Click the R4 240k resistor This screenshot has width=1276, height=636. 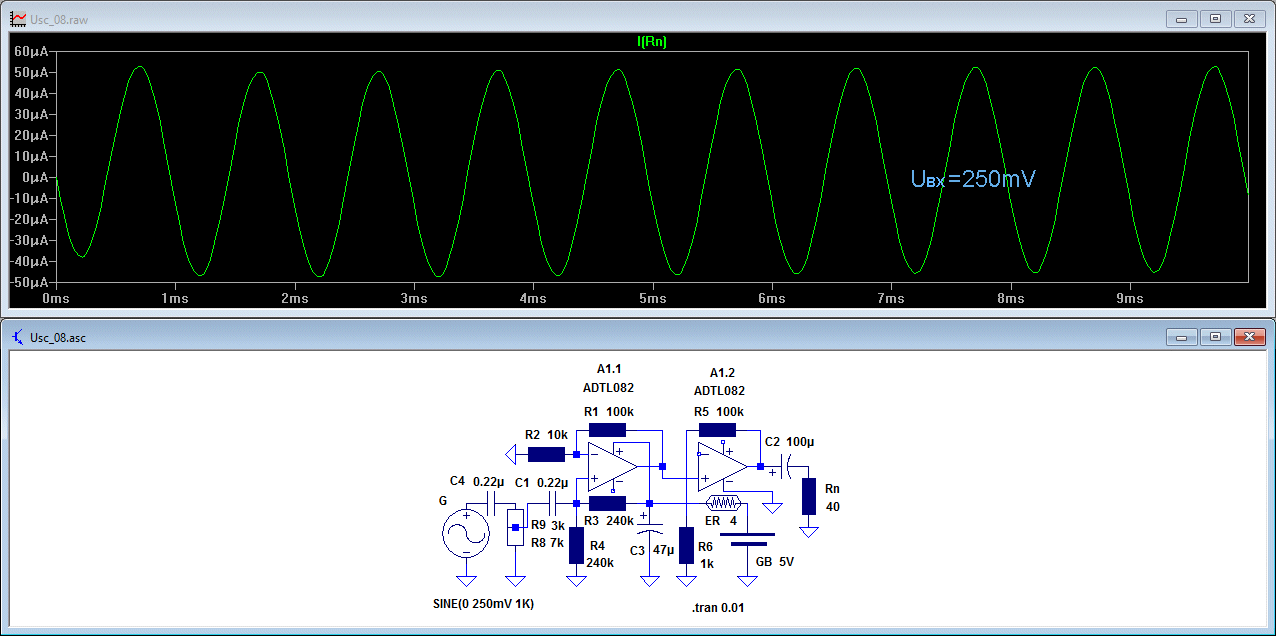coord(576,546)
